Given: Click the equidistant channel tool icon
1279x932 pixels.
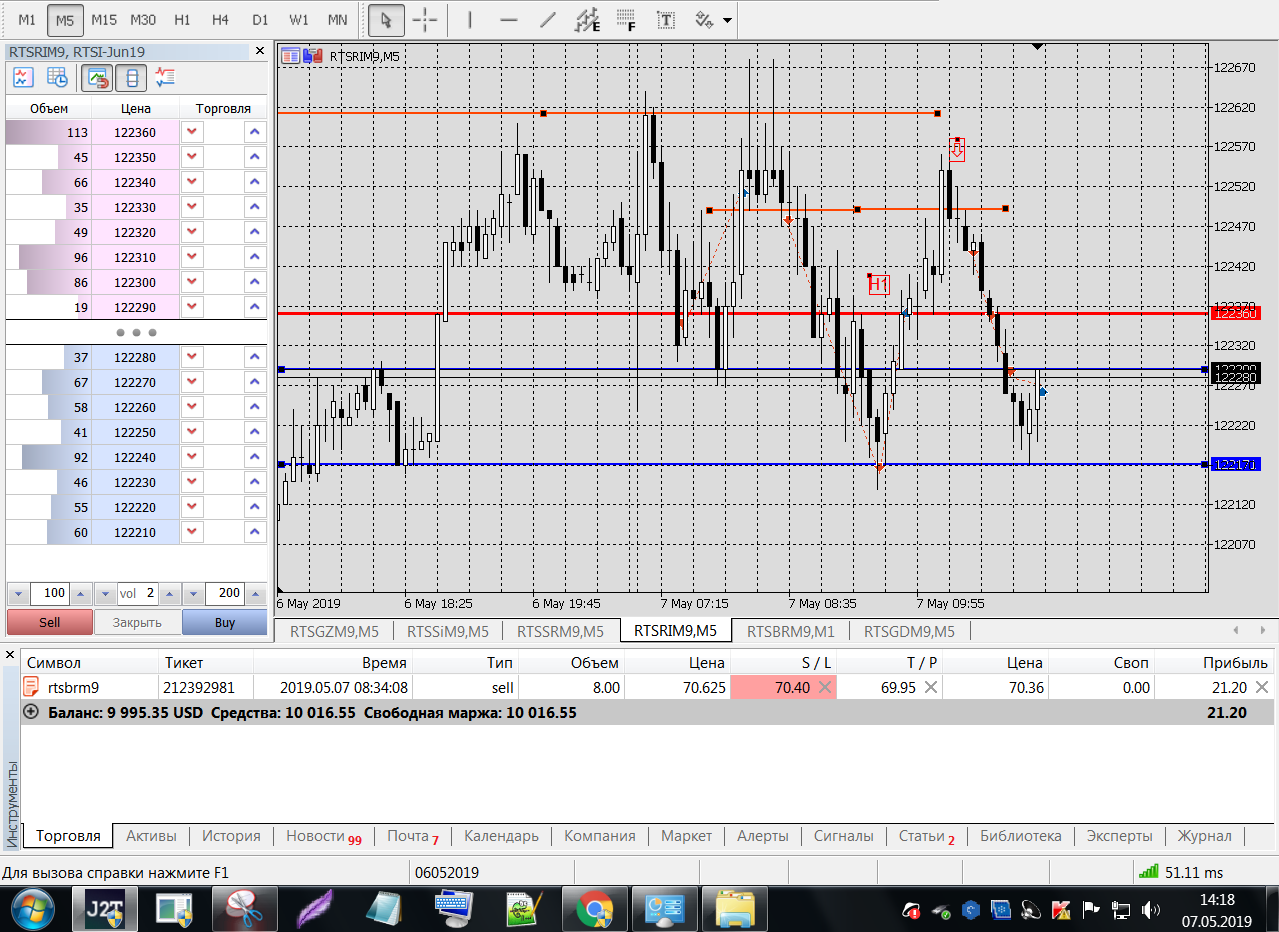Looking at the screenshot, I should click(x=589, y=20).
